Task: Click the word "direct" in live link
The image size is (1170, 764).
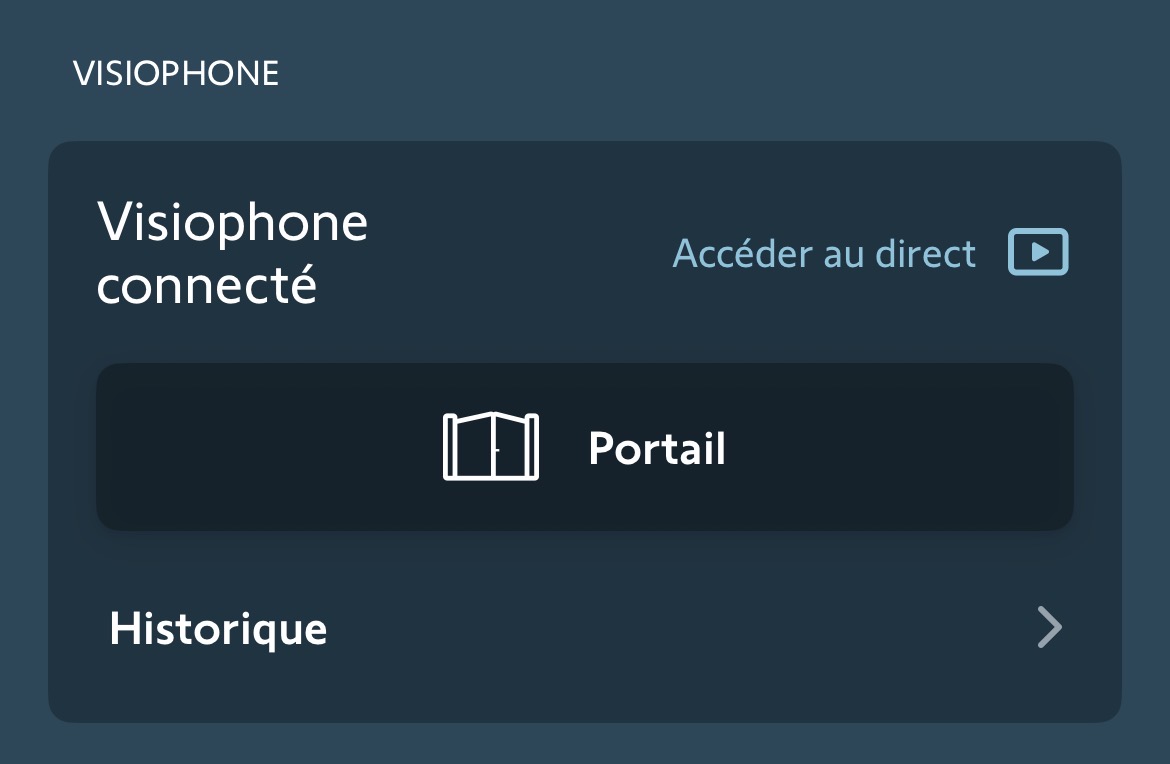Action: (x=925, y=254)
